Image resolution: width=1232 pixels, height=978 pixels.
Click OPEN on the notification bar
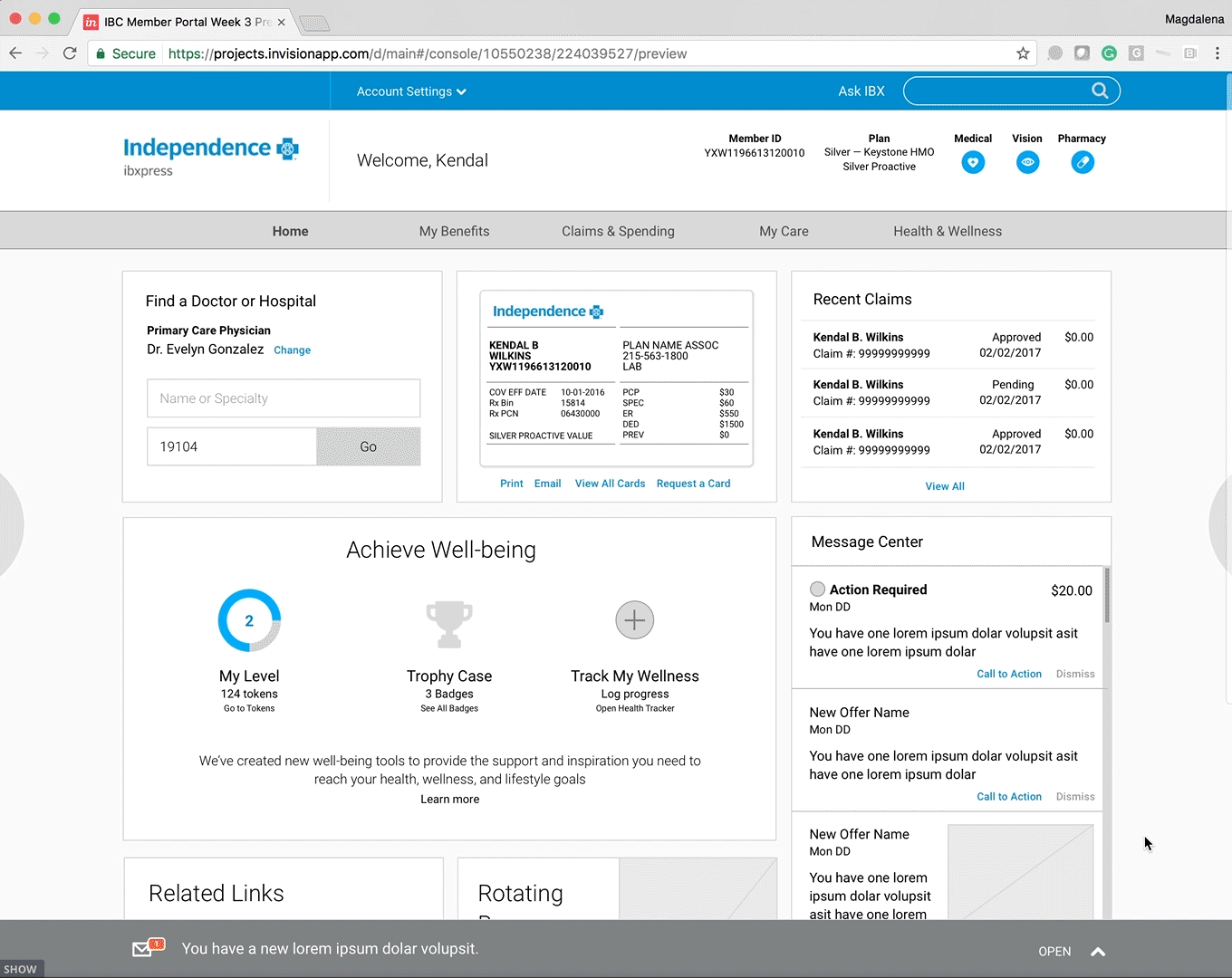coord(1054,952)
